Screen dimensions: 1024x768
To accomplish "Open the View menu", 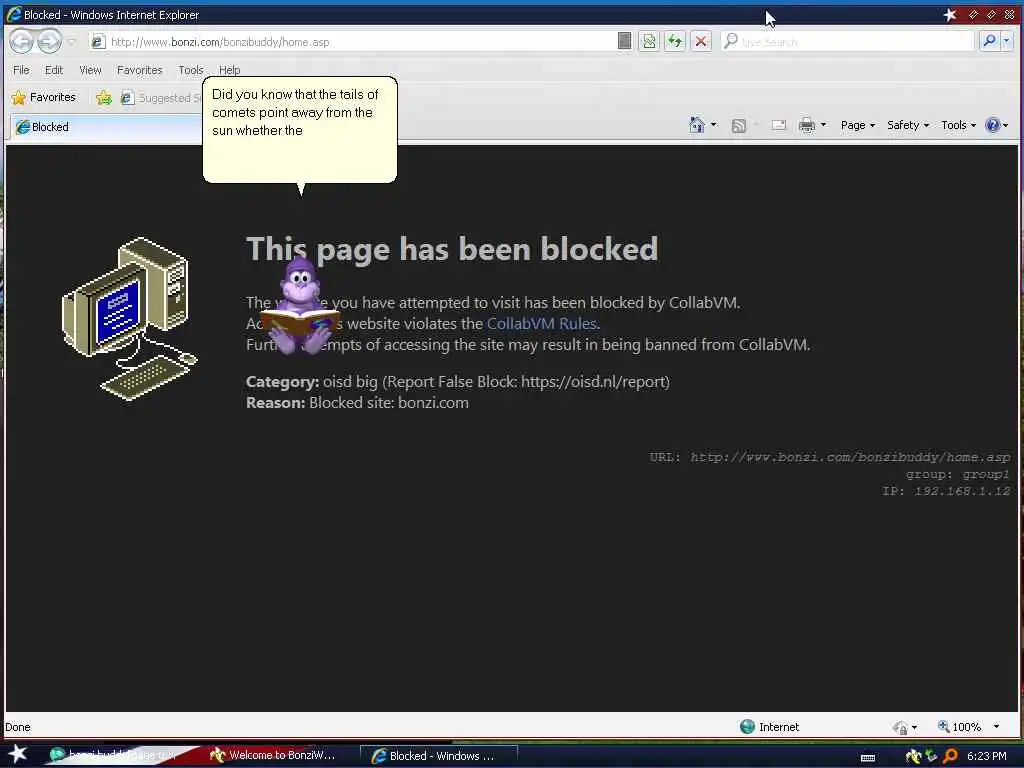I will click(x=90, y=70).
